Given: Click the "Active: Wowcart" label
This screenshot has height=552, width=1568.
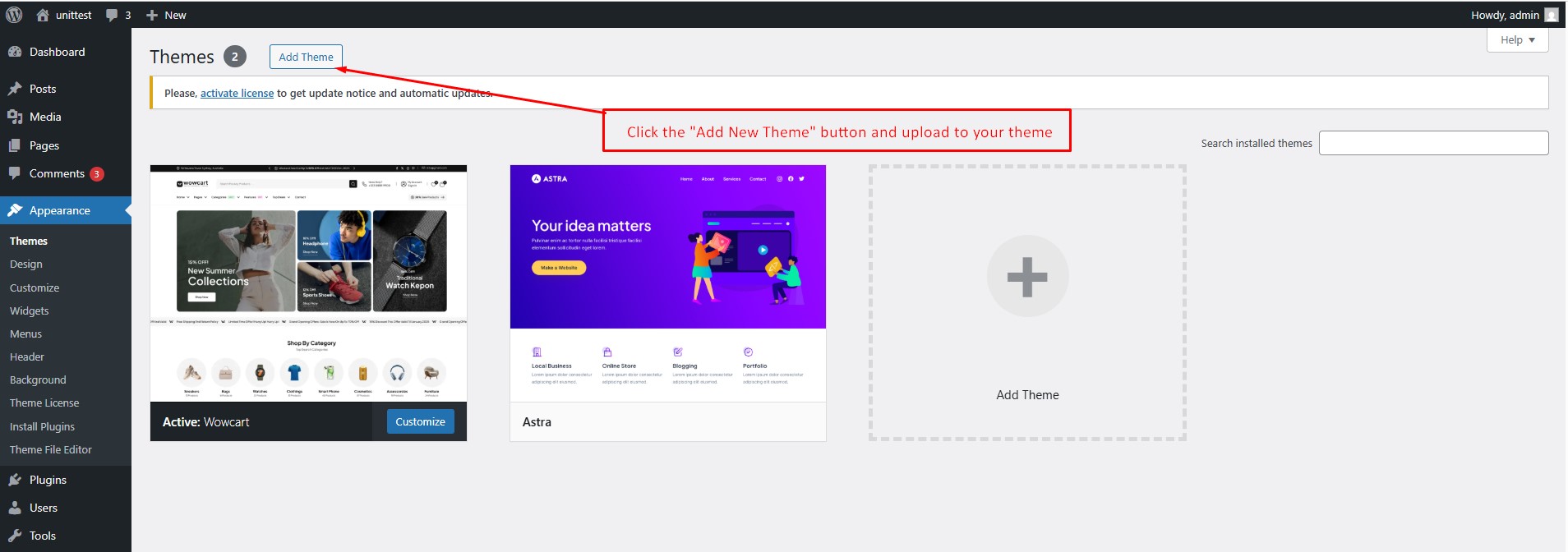Looking at the screenshot, I should (x=206, y=421).
